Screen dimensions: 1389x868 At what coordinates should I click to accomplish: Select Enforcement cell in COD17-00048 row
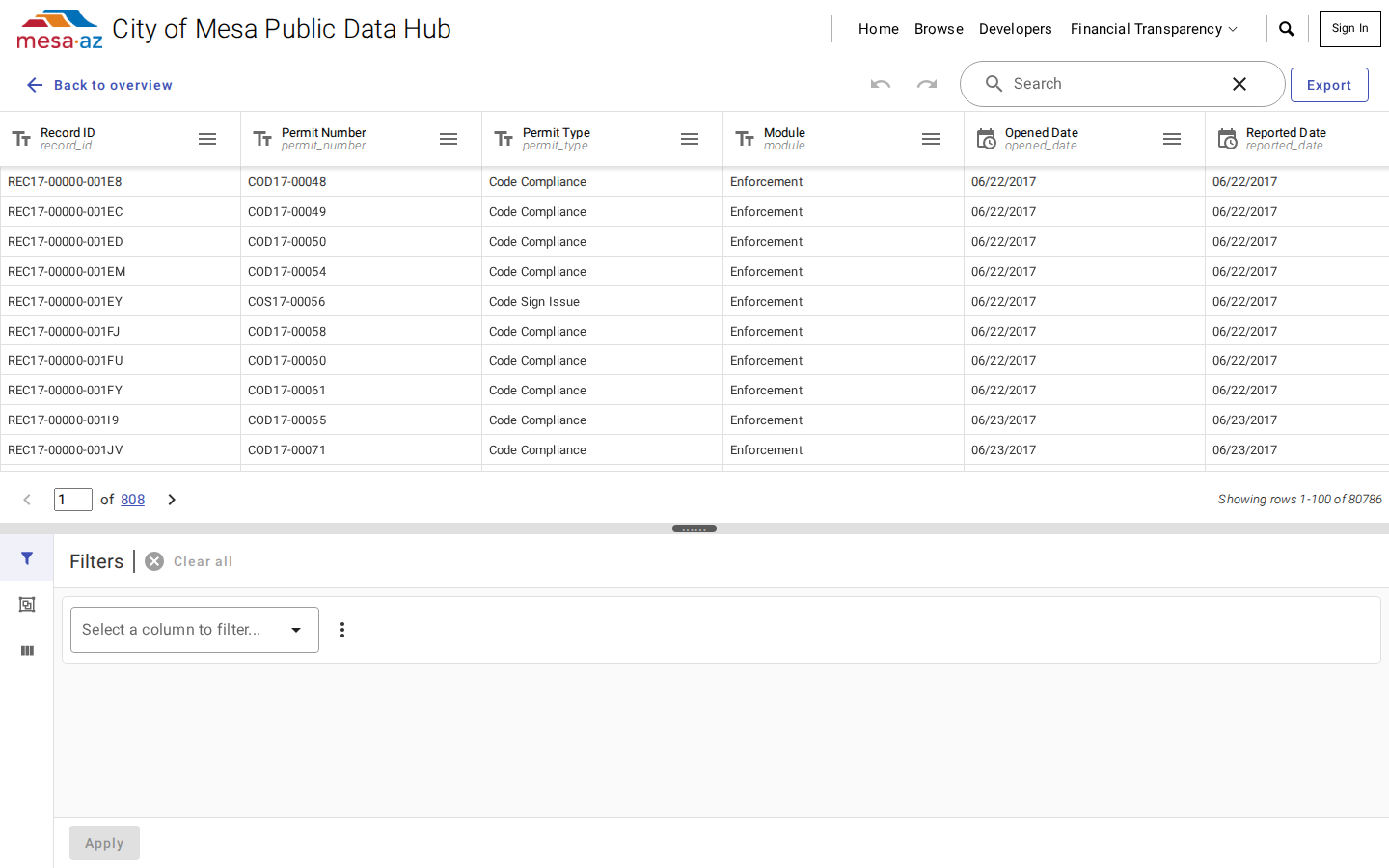[844, 181]
